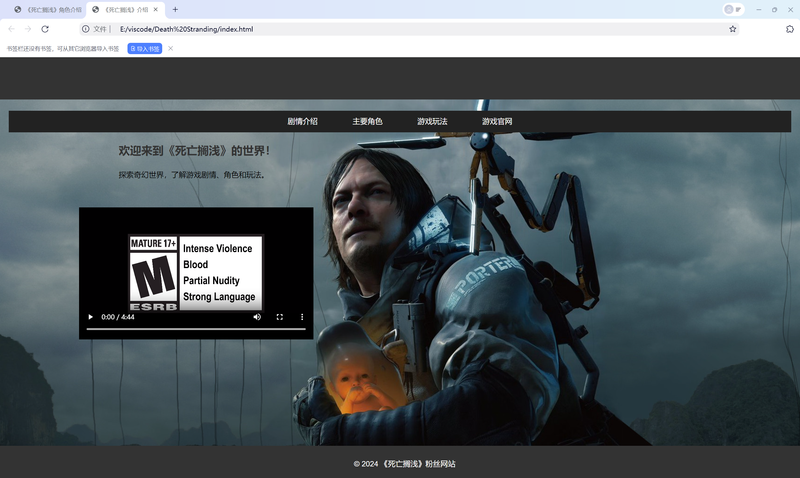Close the 《死亡搁浅》介绍 tab
This screenshot has width=800, height=478.
point(156,9)
